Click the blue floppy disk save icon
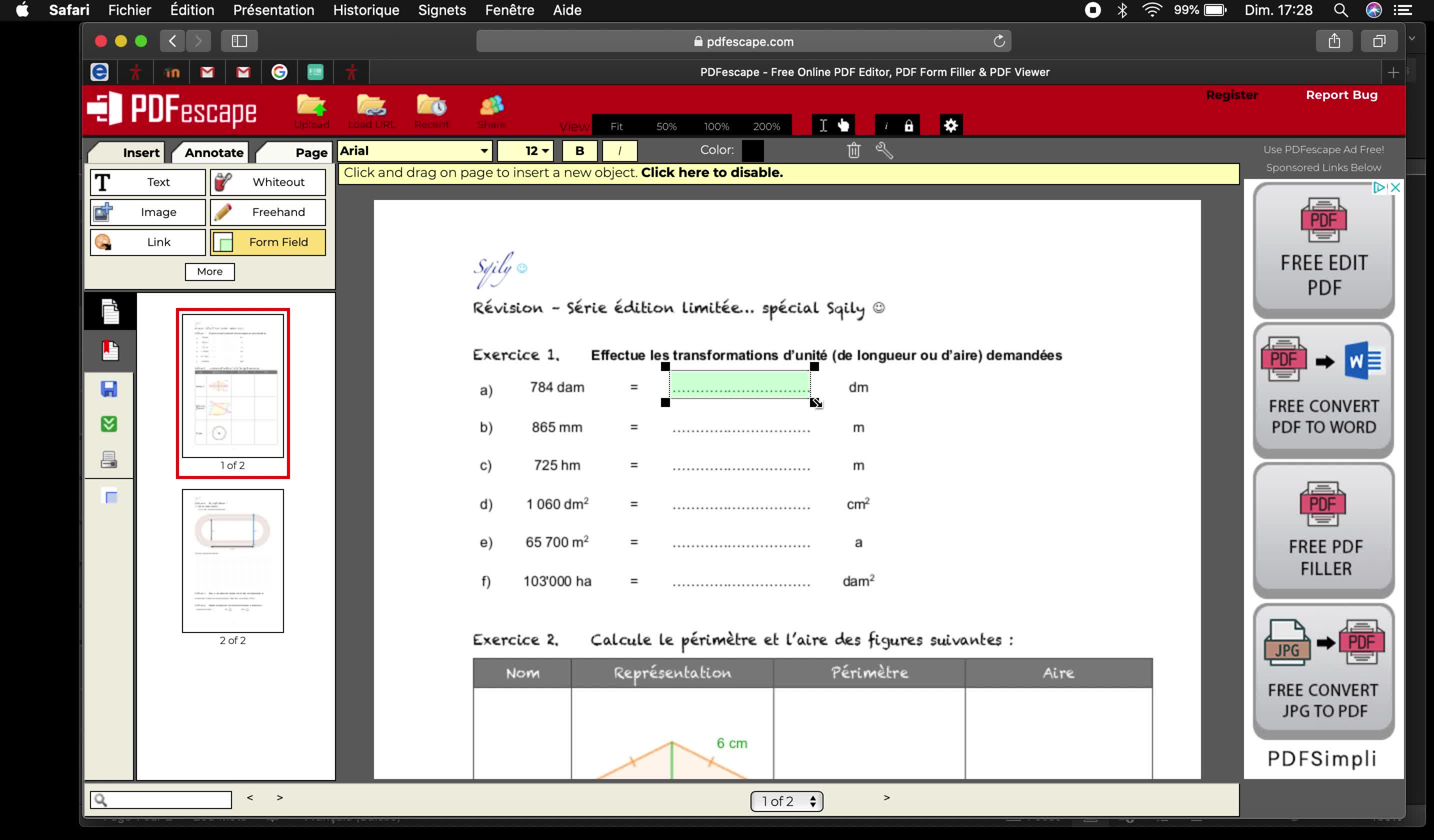Viewport: 1434px width, 840px height. [x=109, y=388]
